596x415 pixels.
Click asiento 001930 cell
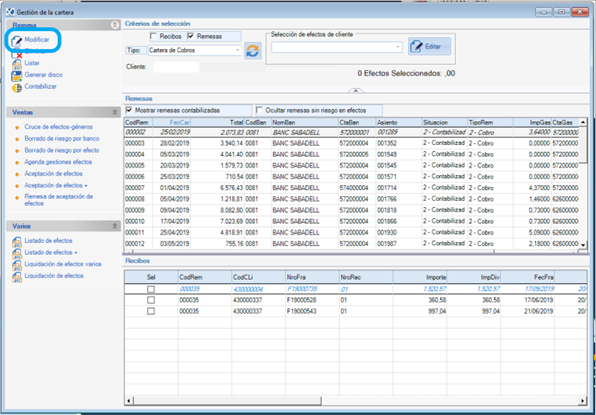(x=386, y=232)
